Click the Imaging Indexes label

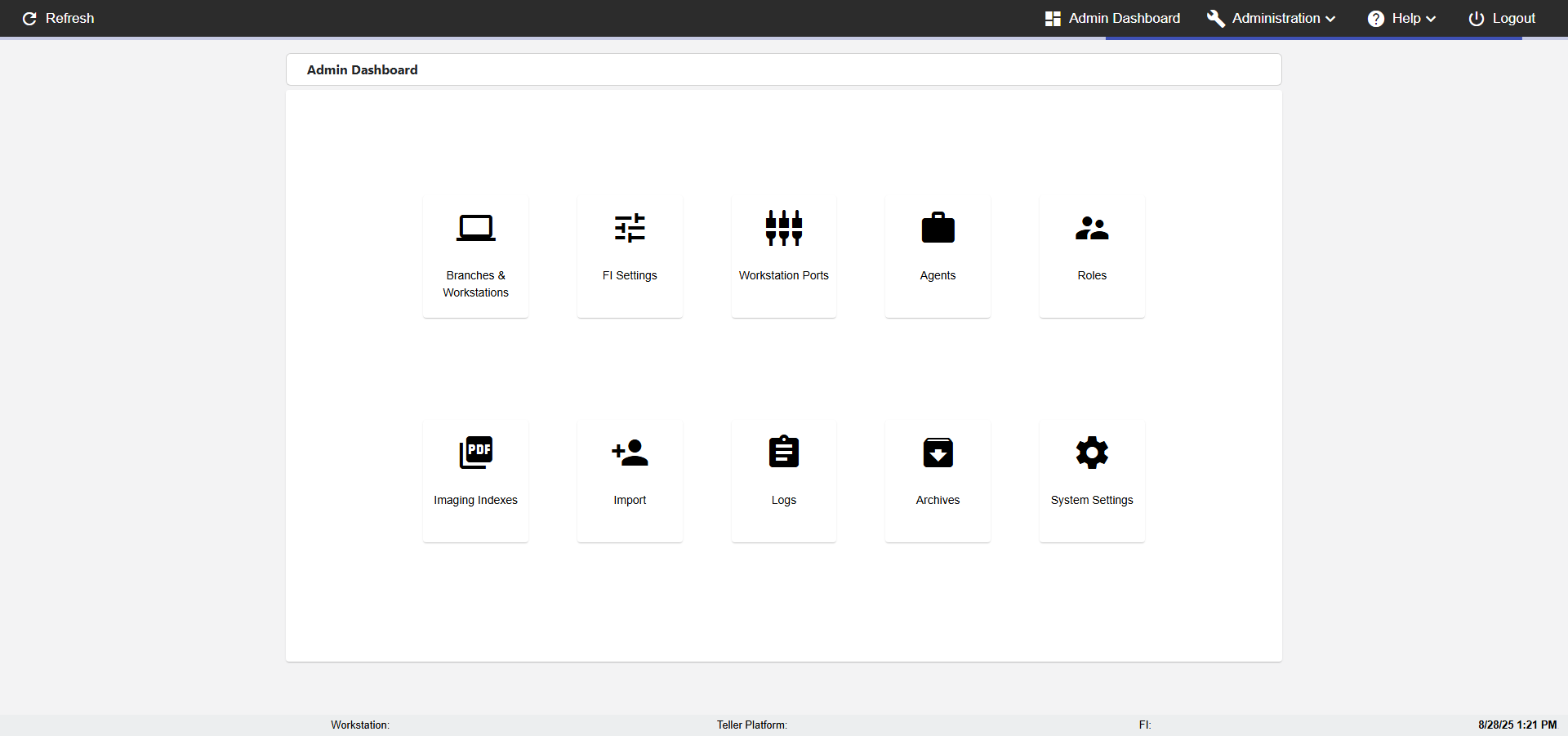475,500
